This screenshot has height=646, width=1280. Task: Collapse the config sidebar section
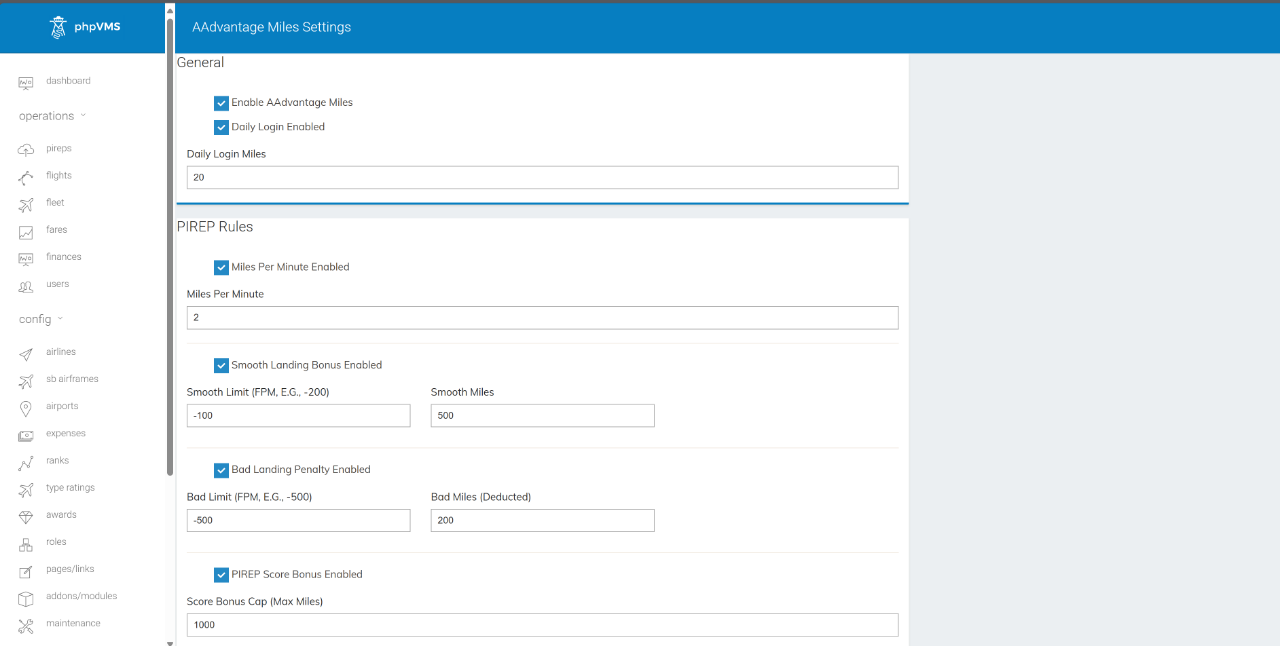pyautogui.click(x=41, y=319)
